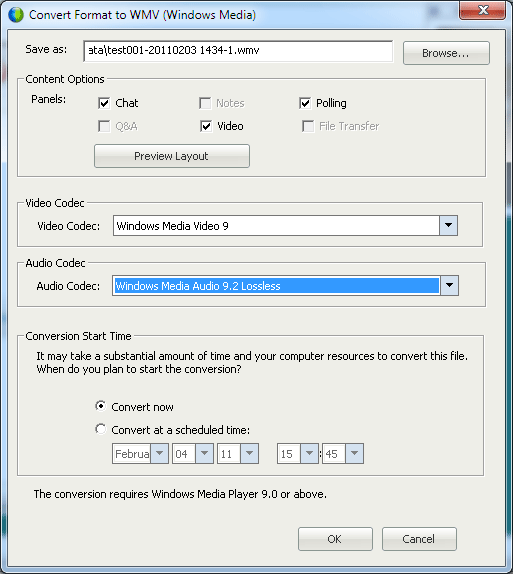
Task: Toggle the File Transfer checkbox
Action: pos(308,126)
